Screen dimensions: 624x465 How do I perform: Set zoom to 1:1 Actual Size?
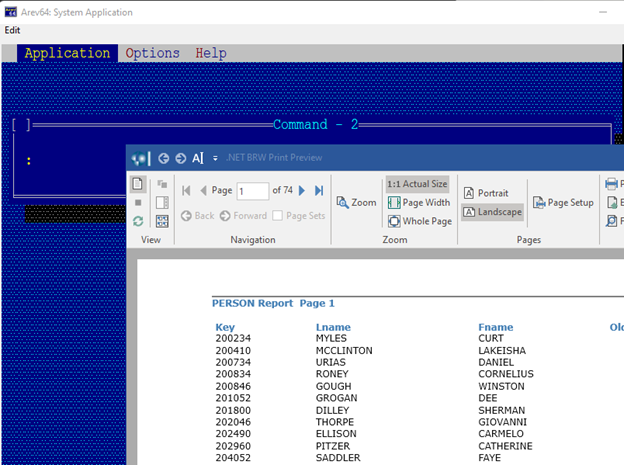pos(417,184)
